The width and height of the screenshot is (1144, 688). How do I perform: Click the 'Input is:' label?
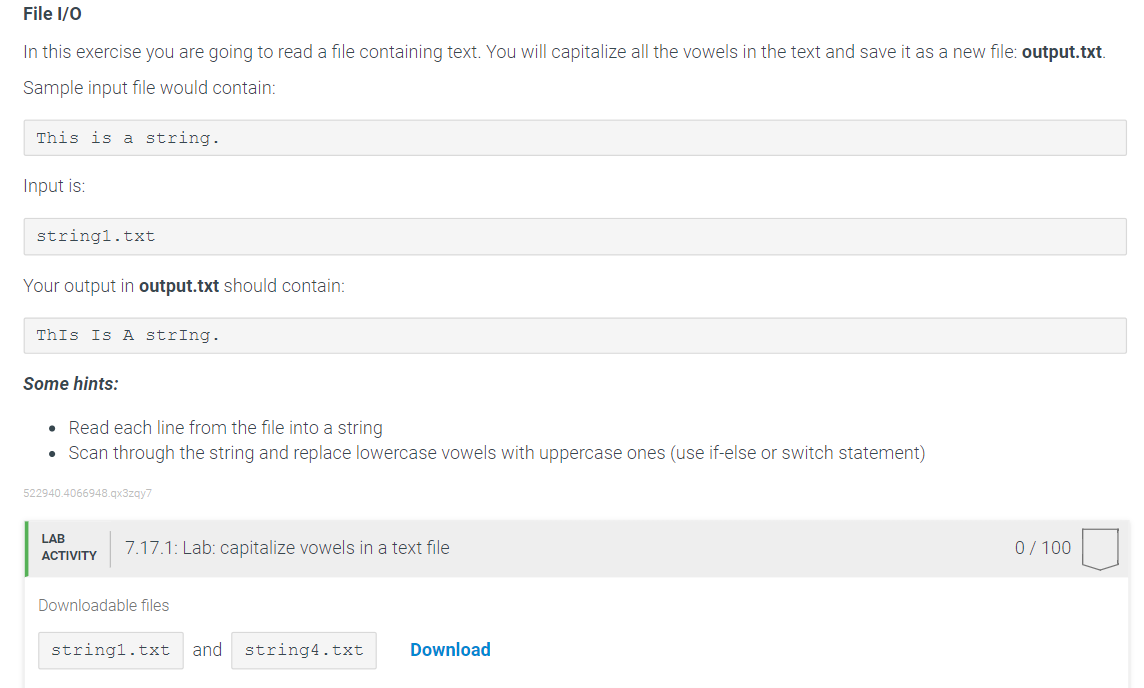click(x=54, y=186)
